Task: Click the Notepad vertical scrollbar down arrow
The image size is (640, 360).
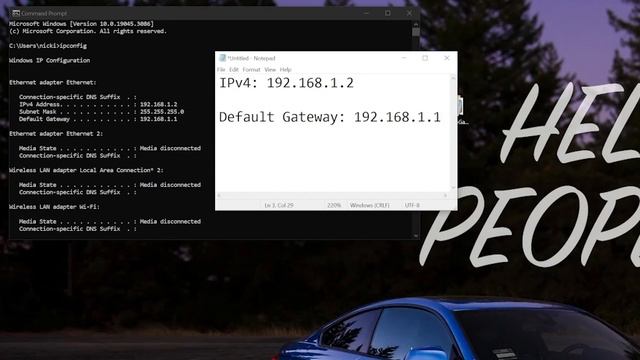Action: pos(453,188)
